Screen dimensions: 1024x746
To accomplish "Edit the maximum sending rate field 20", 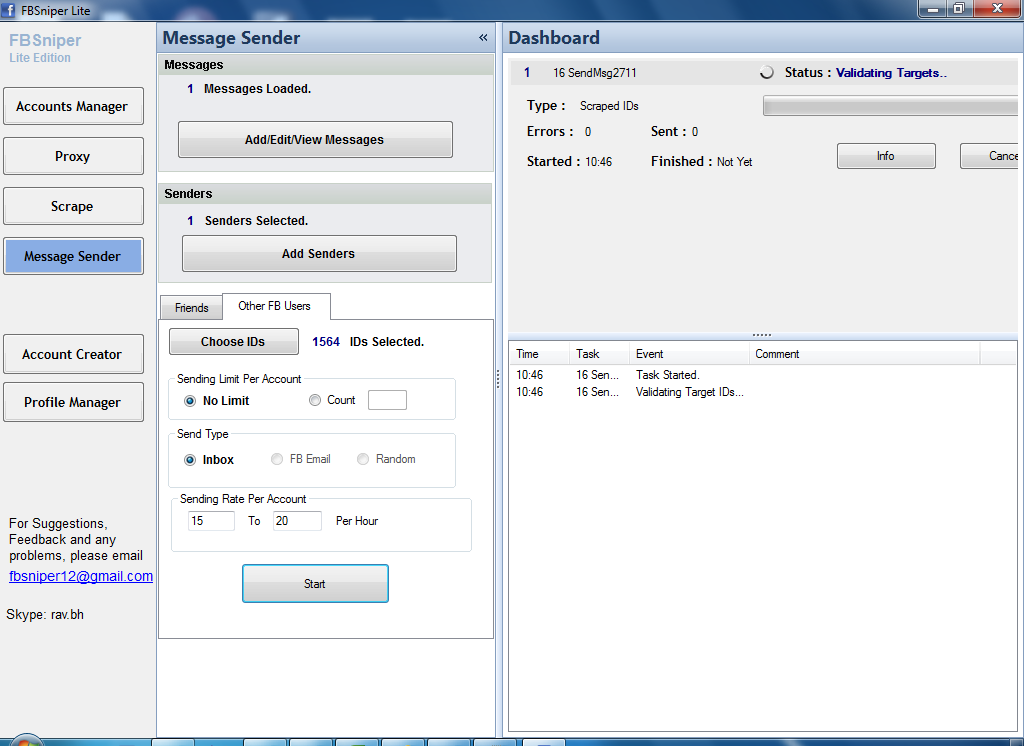I will (x=297, y=521).
